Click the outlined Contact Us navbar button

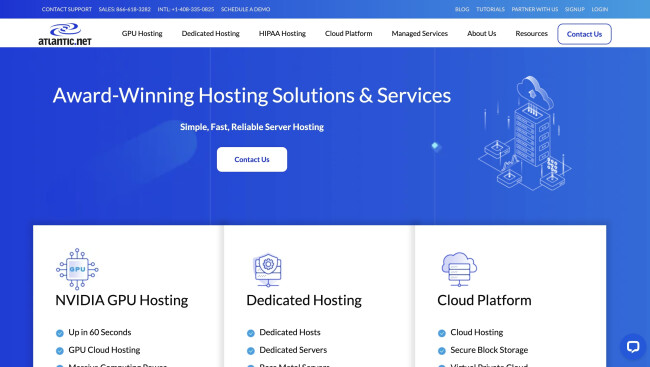coord(585,34)
